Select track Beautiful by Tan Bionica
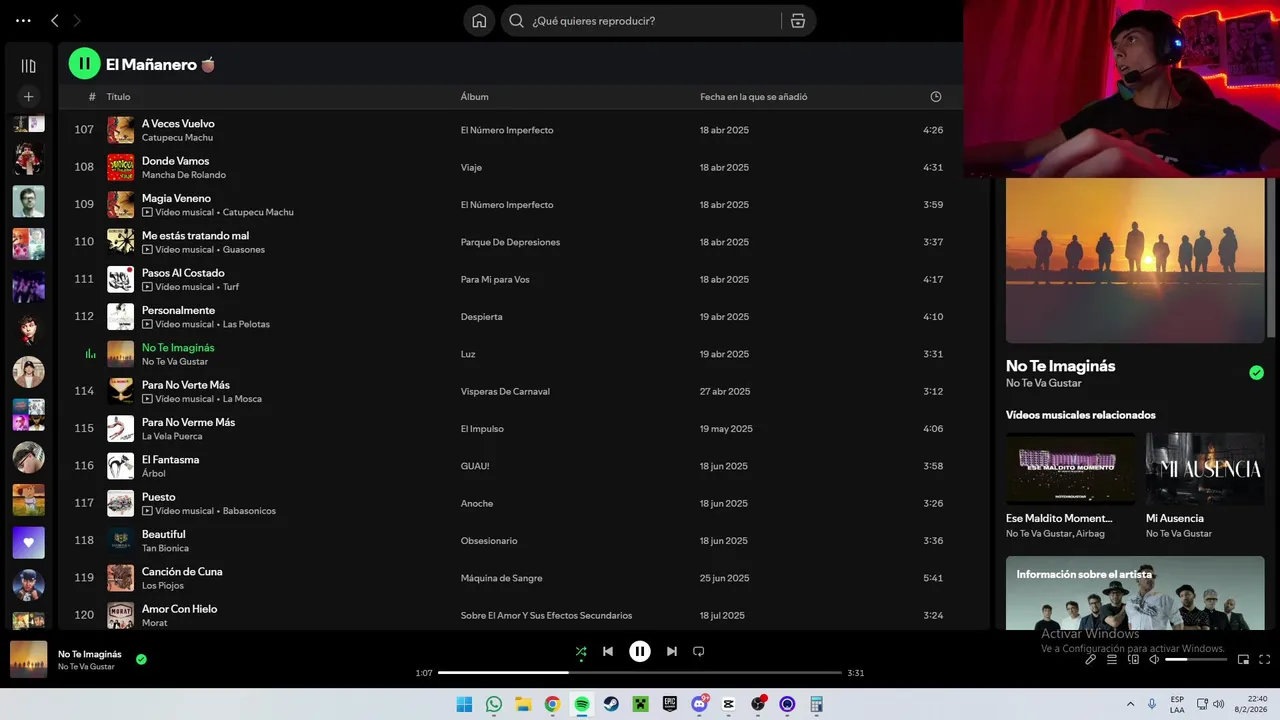Viewport: 1280px width, 720px height. click(163, 534)
